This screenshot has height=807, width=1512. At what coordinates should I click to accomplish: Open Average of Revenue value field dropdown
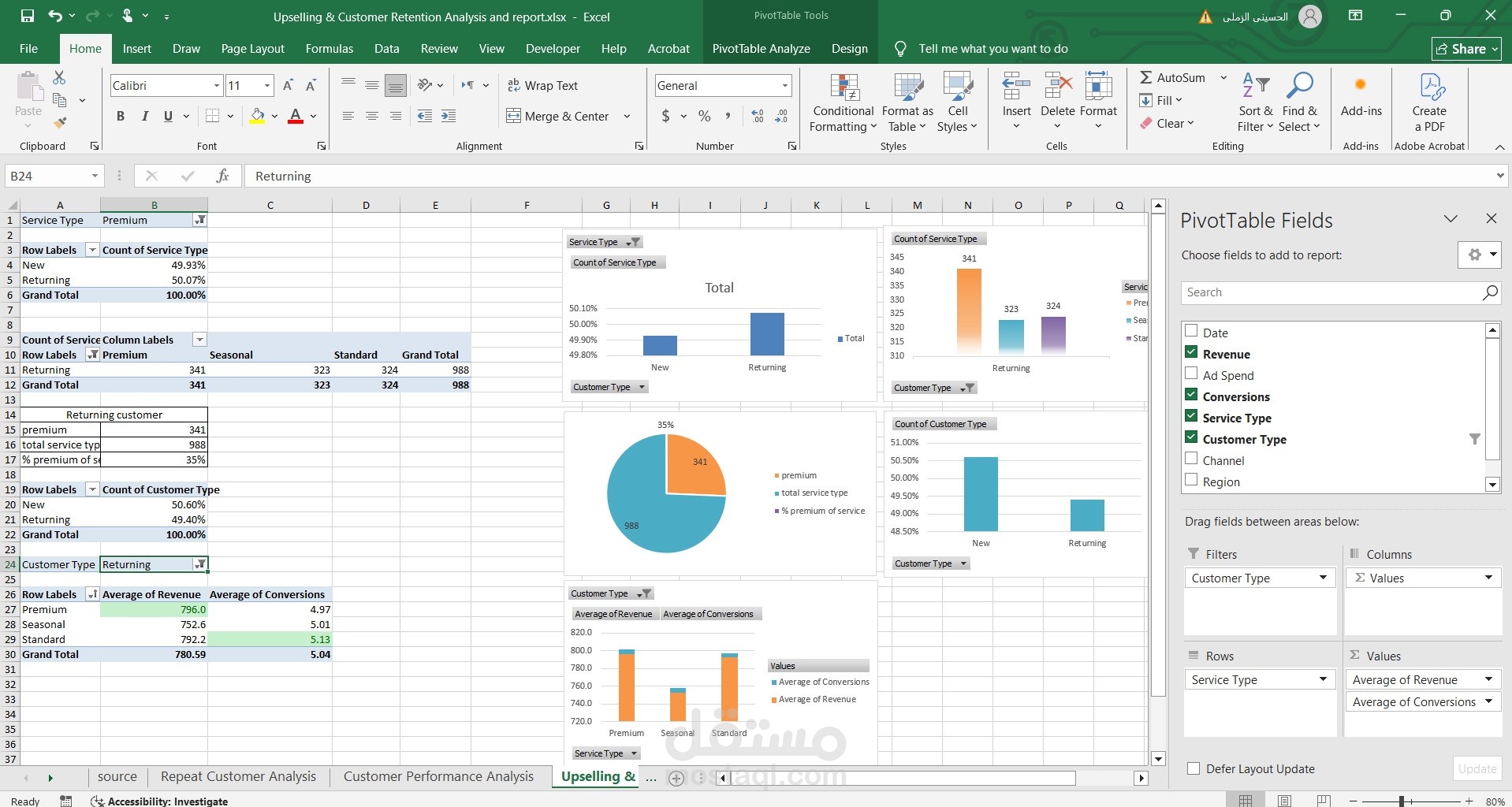pos(1488,679)
